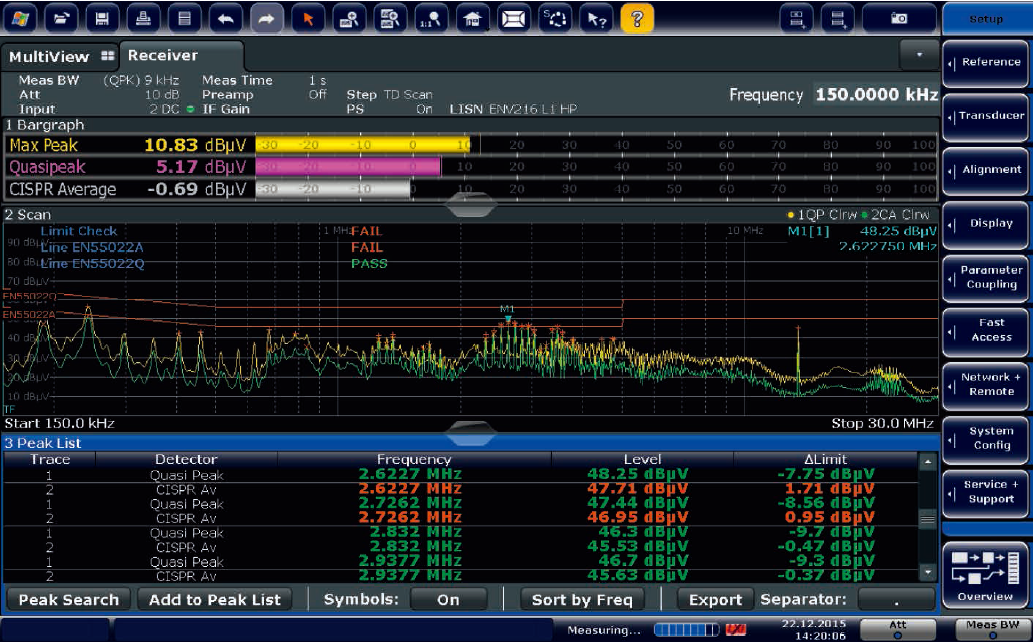Click the Separator period button
The height and width of the screenshot is (642, 1034).
(x=897, y=600)
